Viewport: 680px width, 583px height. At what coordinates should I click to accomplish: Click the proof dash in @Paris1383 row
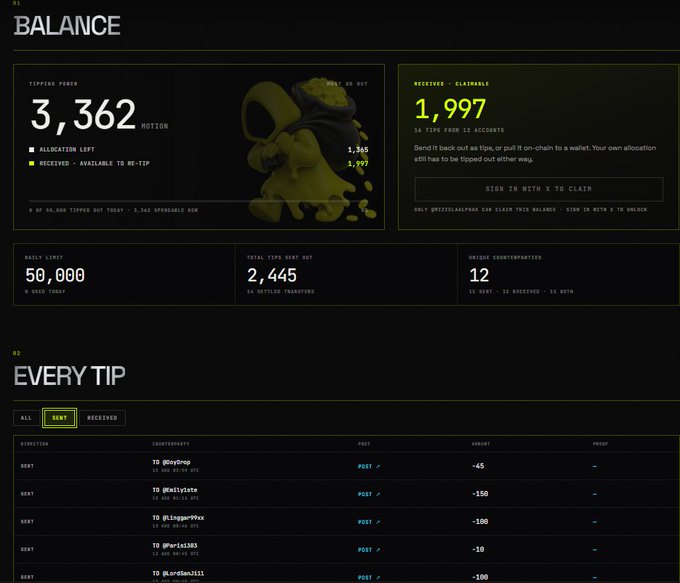coord(595,550)
